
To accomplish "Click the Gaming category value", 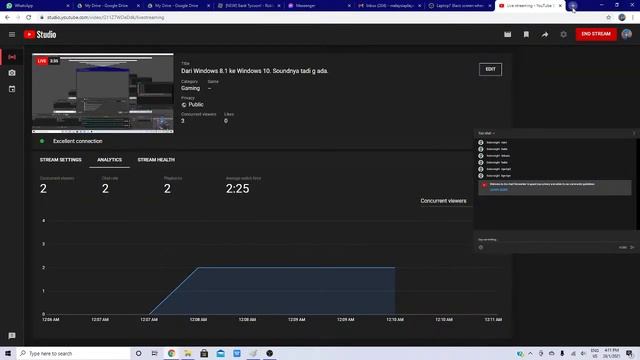I will 191,88.
